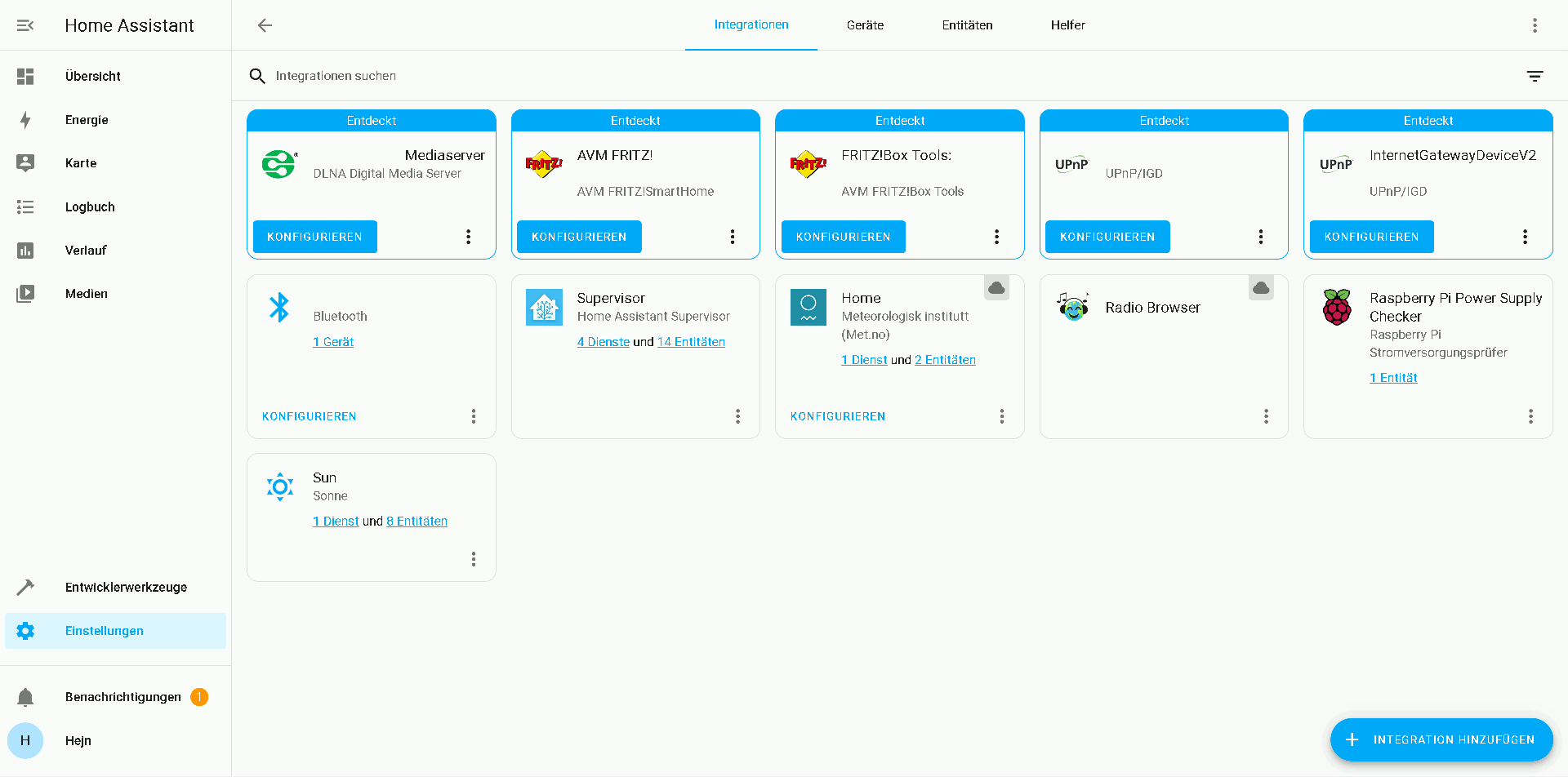Image resolution: width=1568 pixels, height=777 pixels.
Task: Switch to the Integrationen tab
Action: 751,24
